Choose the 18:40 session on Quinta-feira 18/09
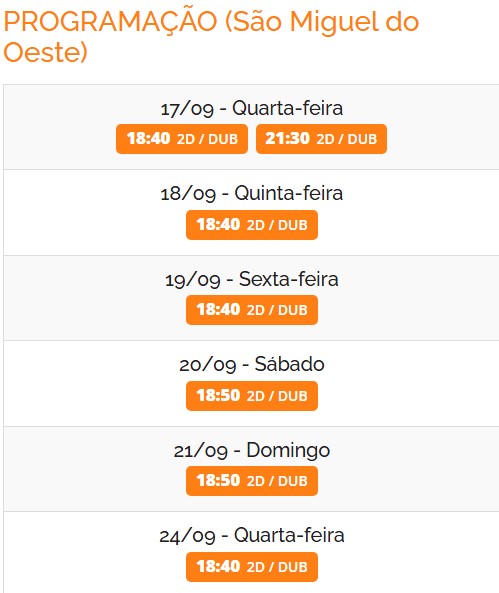This screenshot has width=499, height=593. point(252,225)
